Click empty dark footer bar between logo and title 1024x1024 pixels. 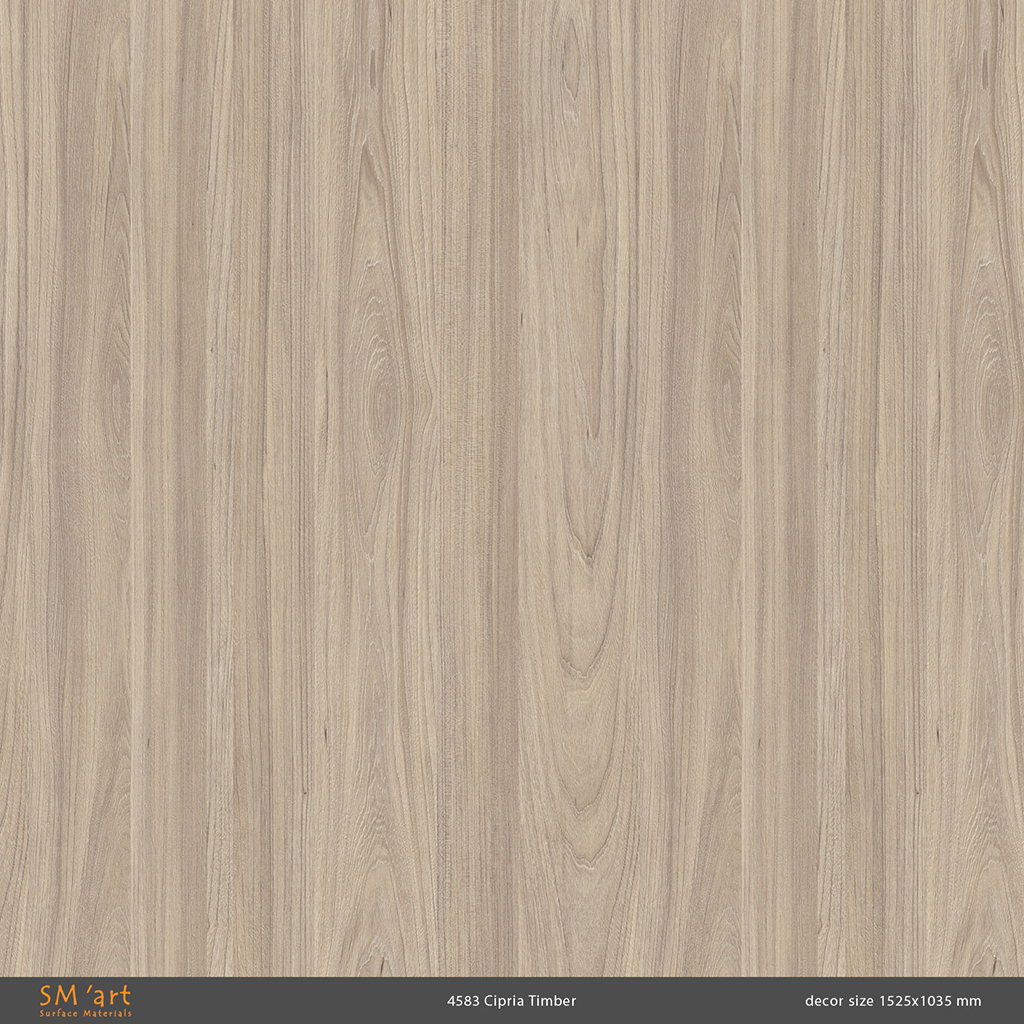pos(290,1001)
